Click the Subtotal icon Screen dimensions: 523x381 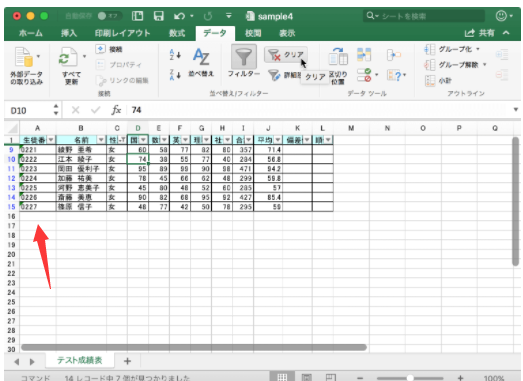pyautogui.click(x=430, y=80)
